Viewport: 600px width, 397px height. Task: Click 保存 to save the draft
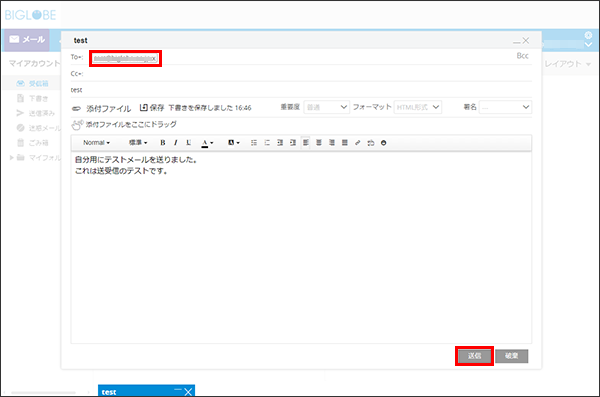tap(152, 108)
